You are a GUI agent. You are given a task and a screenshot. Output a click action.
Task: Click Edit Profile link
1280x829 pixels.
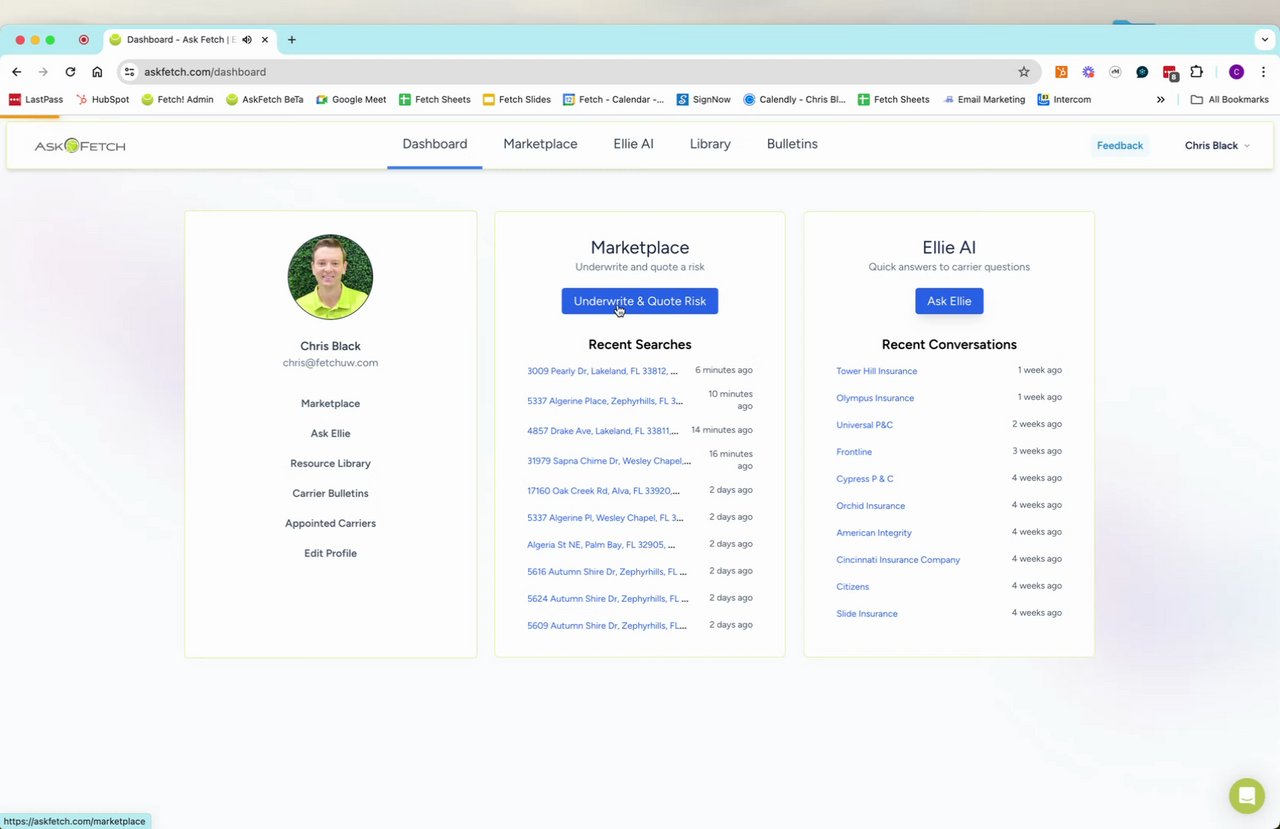(330, 554)
